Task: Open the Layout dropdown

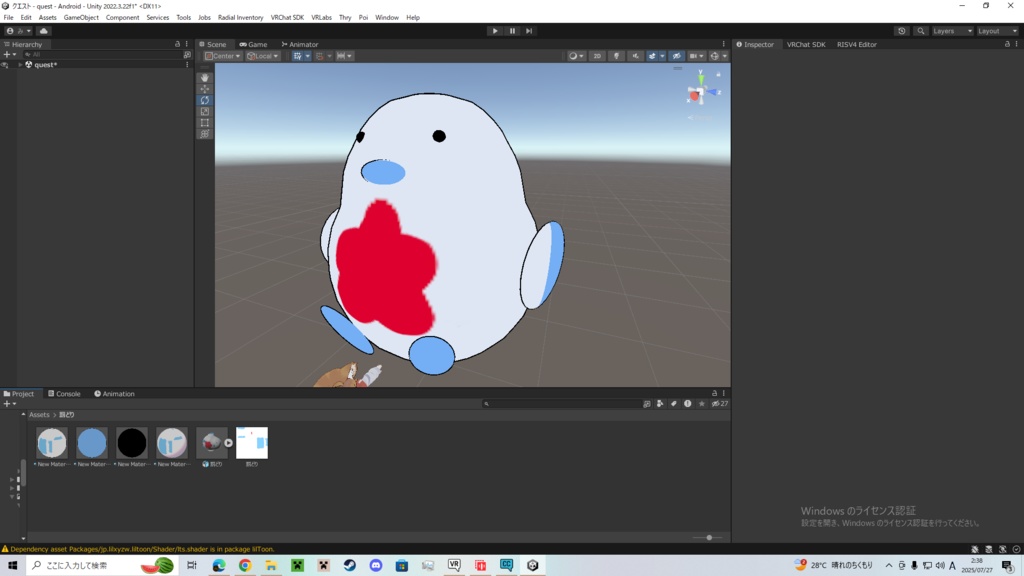Action: click(x=997, y=31)
